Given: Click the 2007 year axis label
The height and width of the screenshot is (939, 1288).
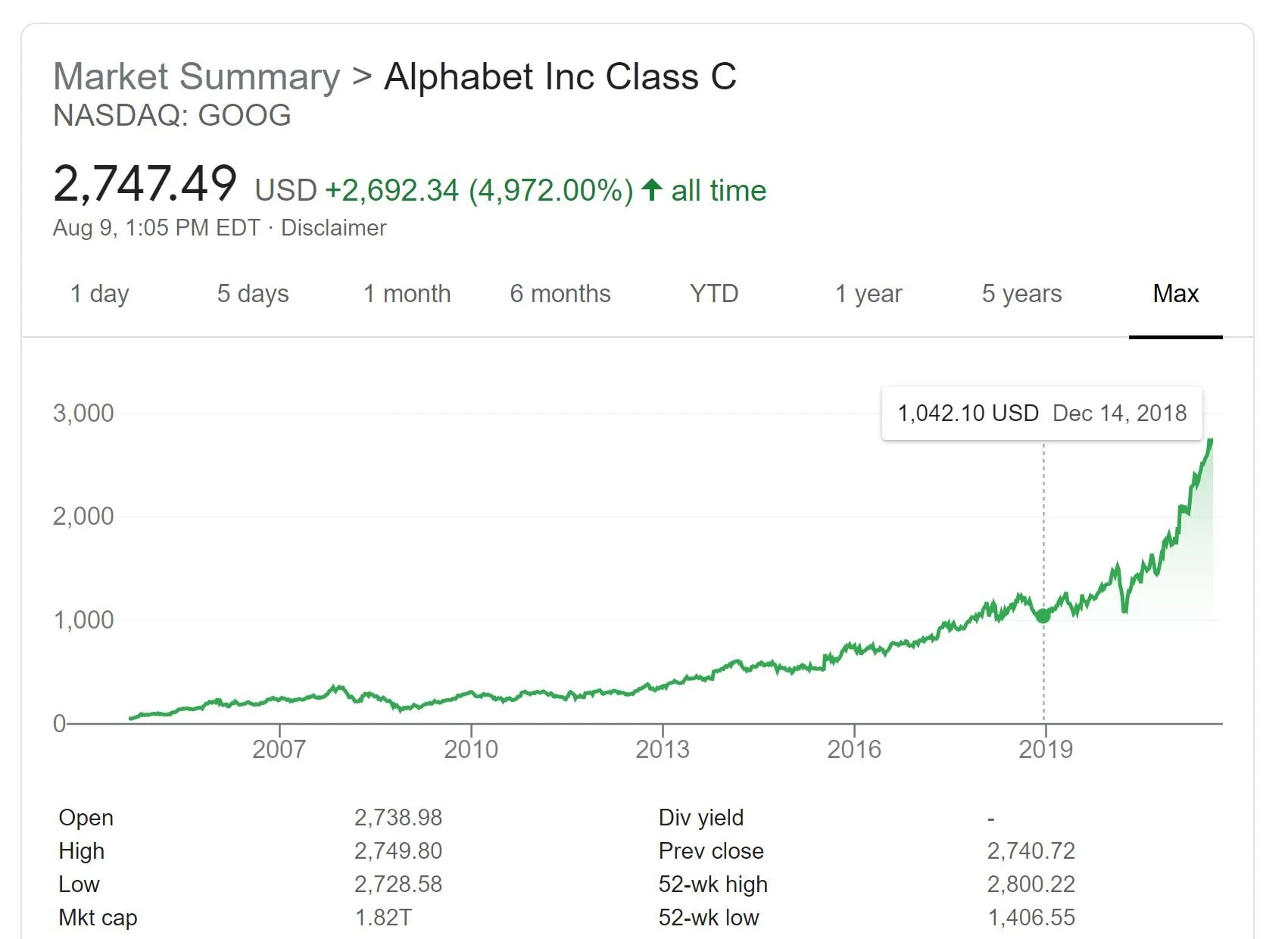Looking at the screenshot, I should pos(279,750).
